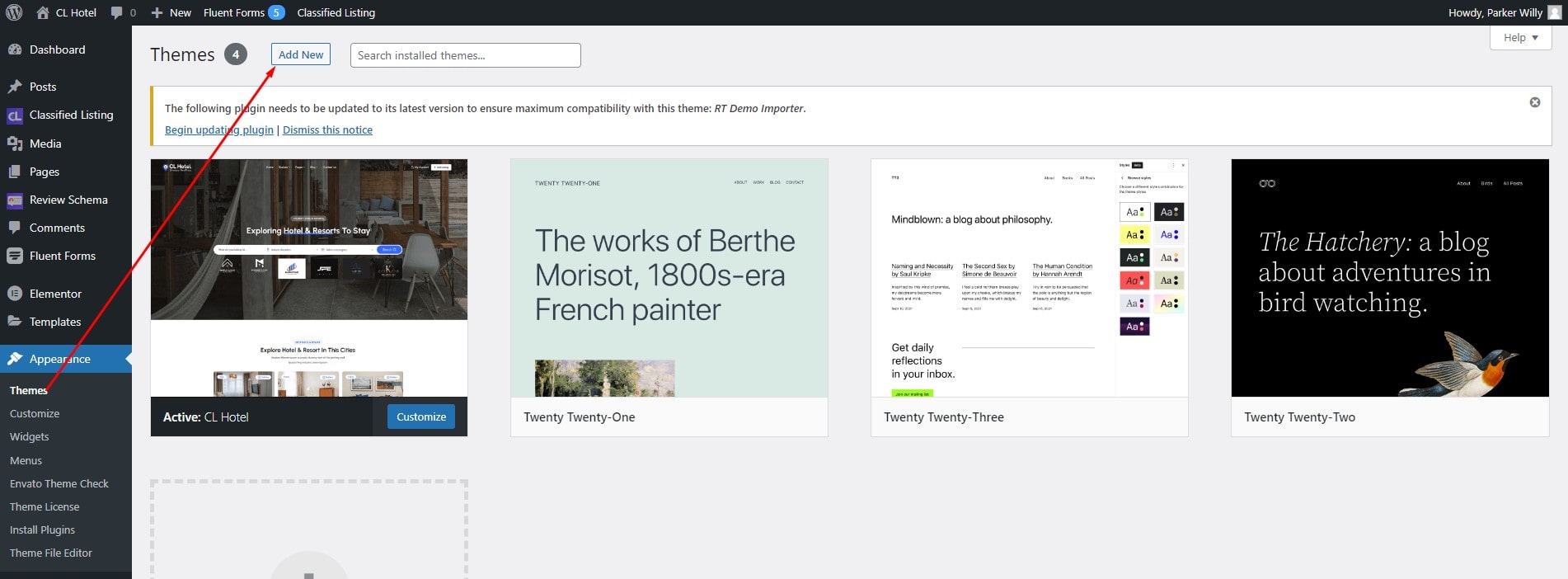The image size is (1568, 579).
Task: Click the Twenty Twenty-One theme name
Action: (580, 417)
